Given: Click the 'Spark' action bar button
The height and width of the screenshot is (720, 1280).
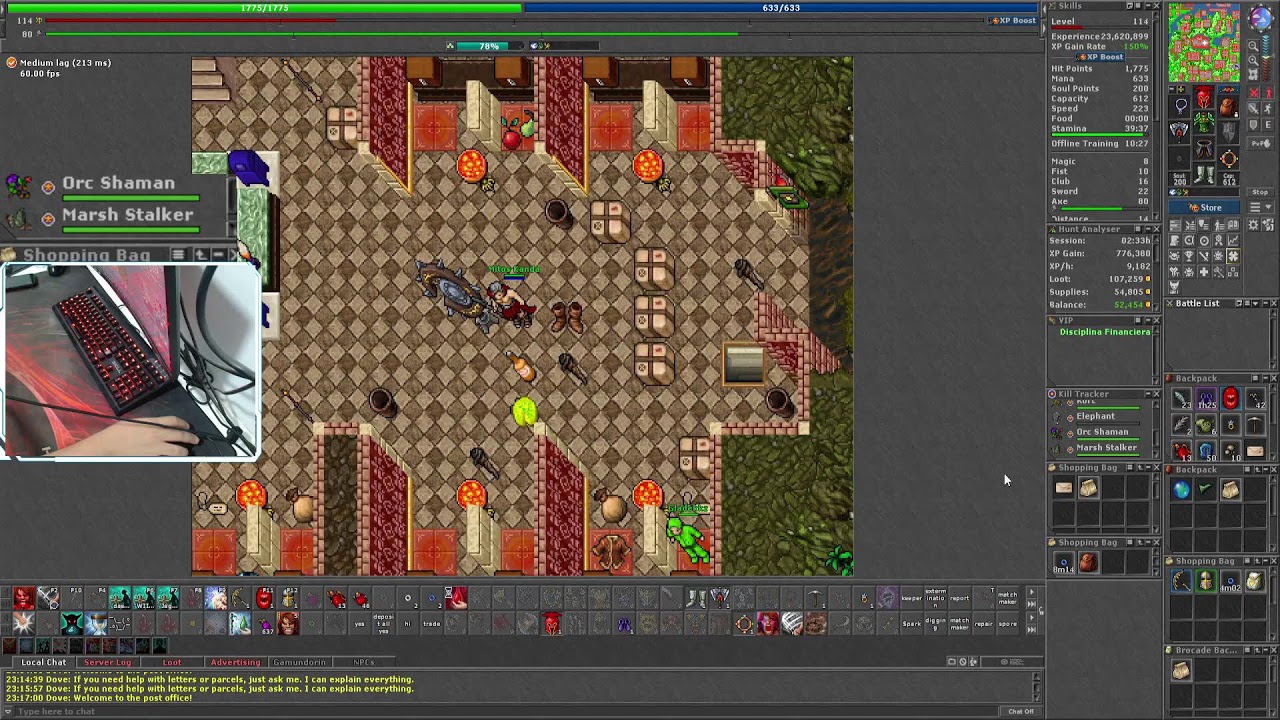Looking at the screenshot, I should pyautogui.click(x=912, y=624).
